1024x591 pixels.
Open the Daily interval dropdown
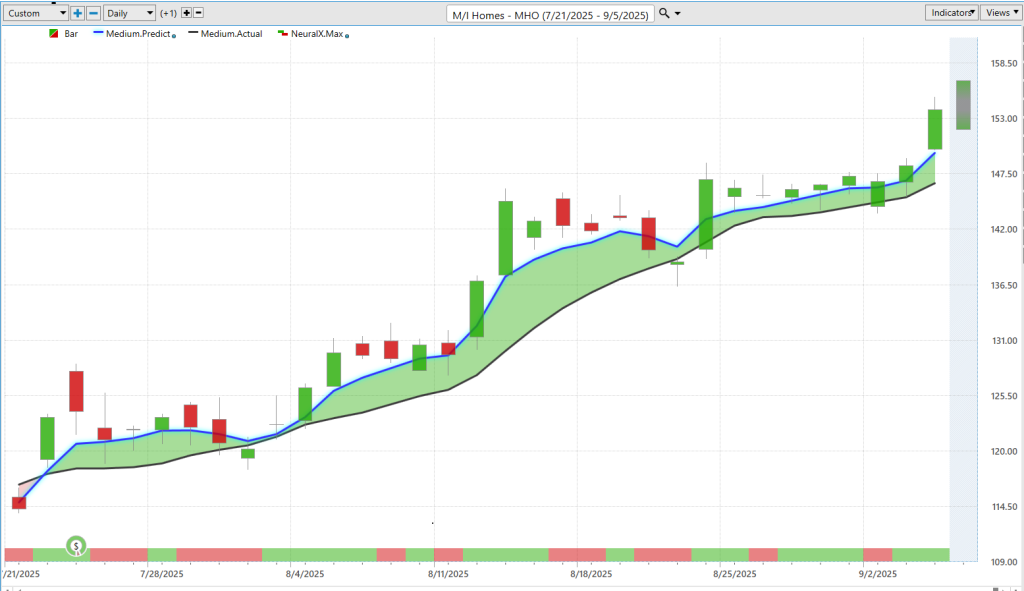pyautogui.click(x=129, y=13)
